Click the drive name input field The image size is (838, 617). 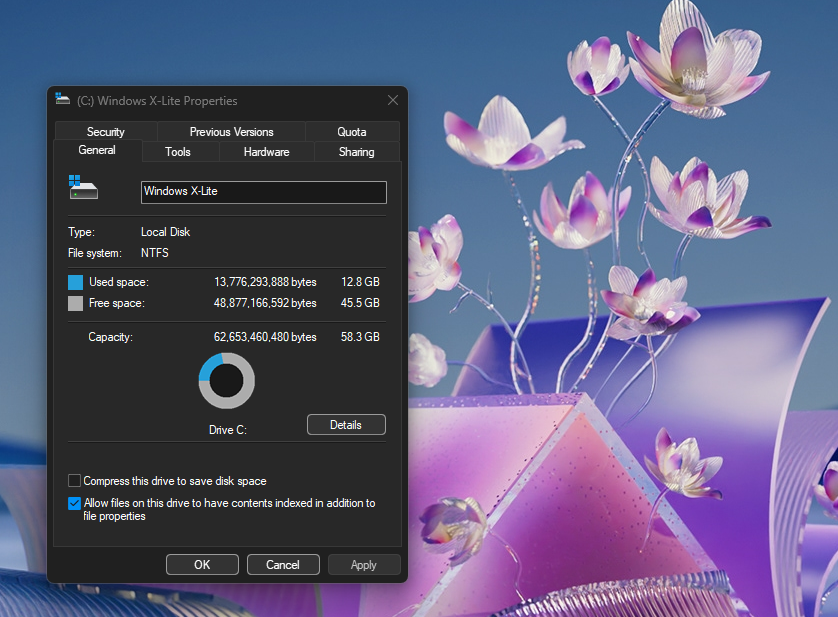point(263,192)
